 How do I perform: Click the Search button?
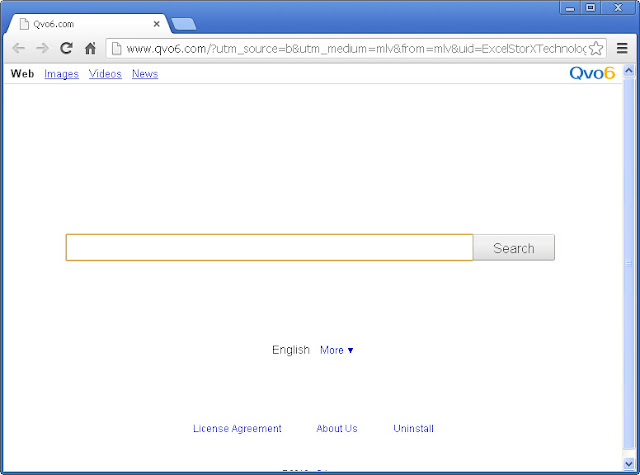(x=514, y=248)
